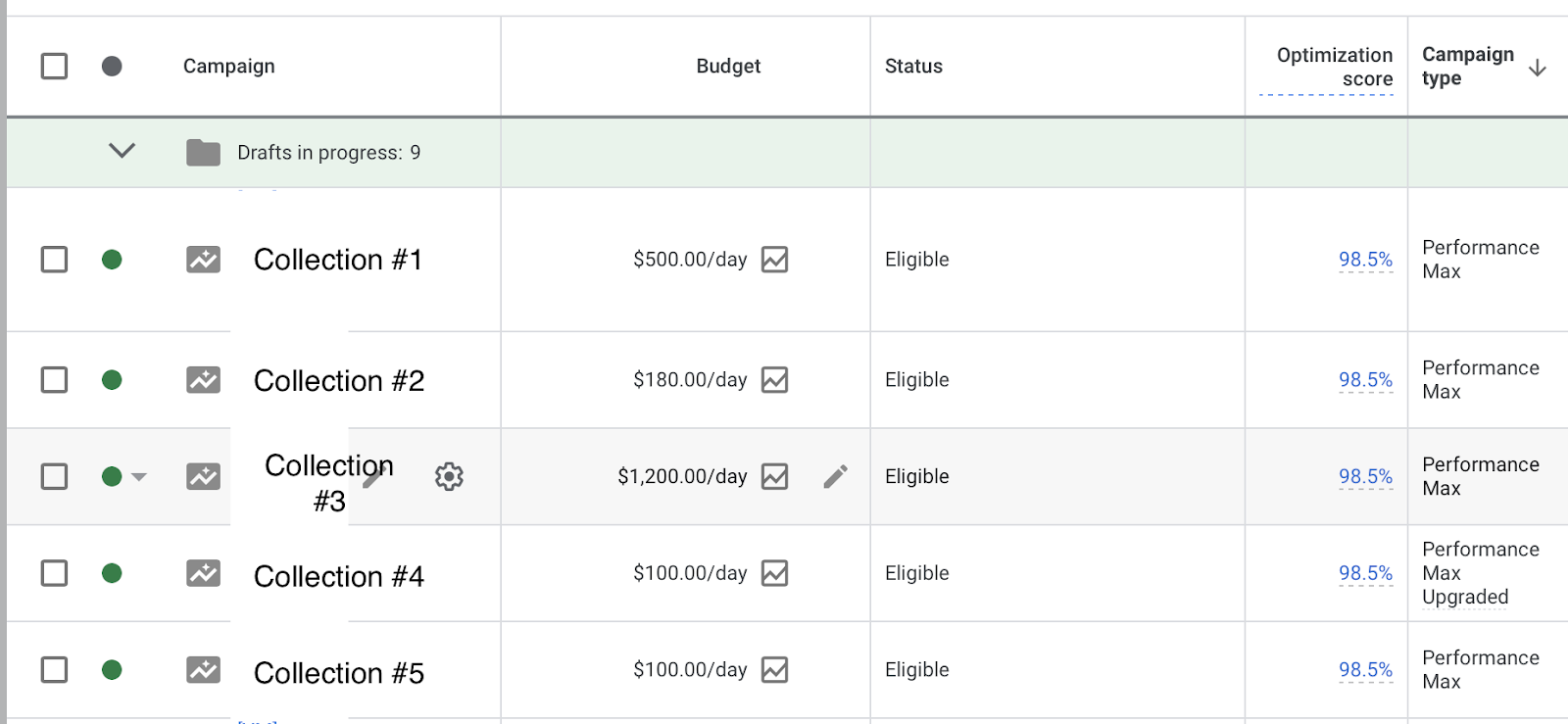Sort by Campaign type using arrow
The height and width of the screenshot is (724, 1568).
pyautogui.click(x=1538, y=68)
